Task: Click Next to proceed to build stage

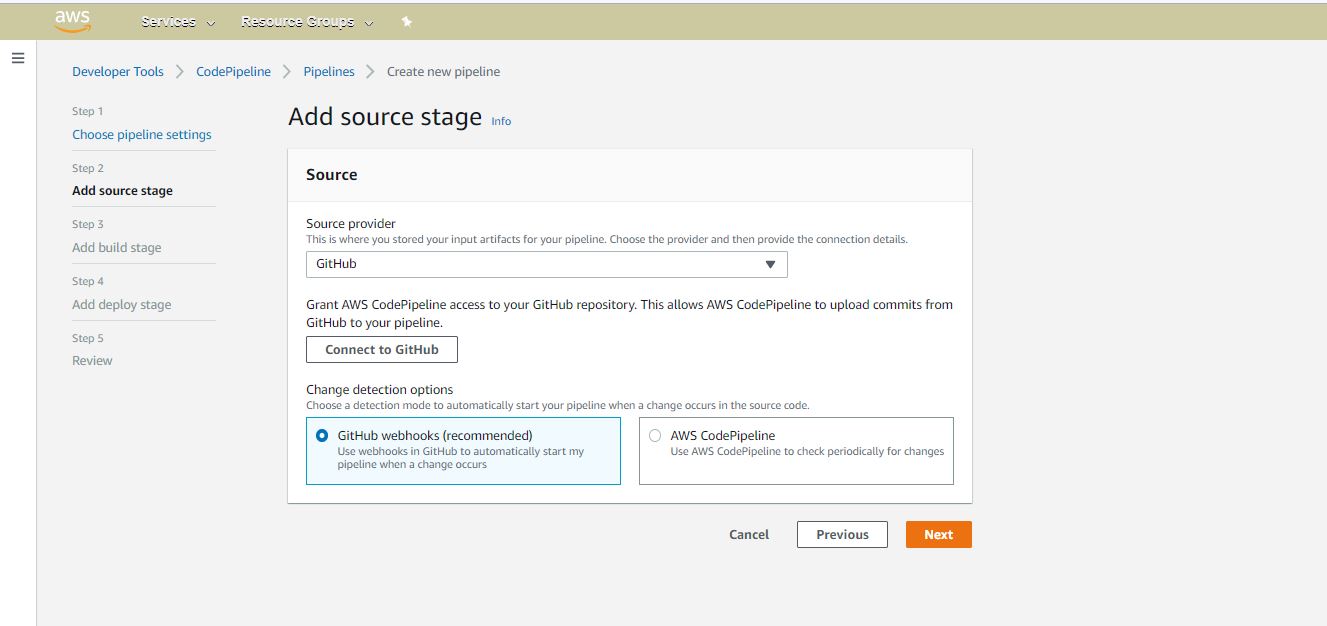Action: (937, 534)
